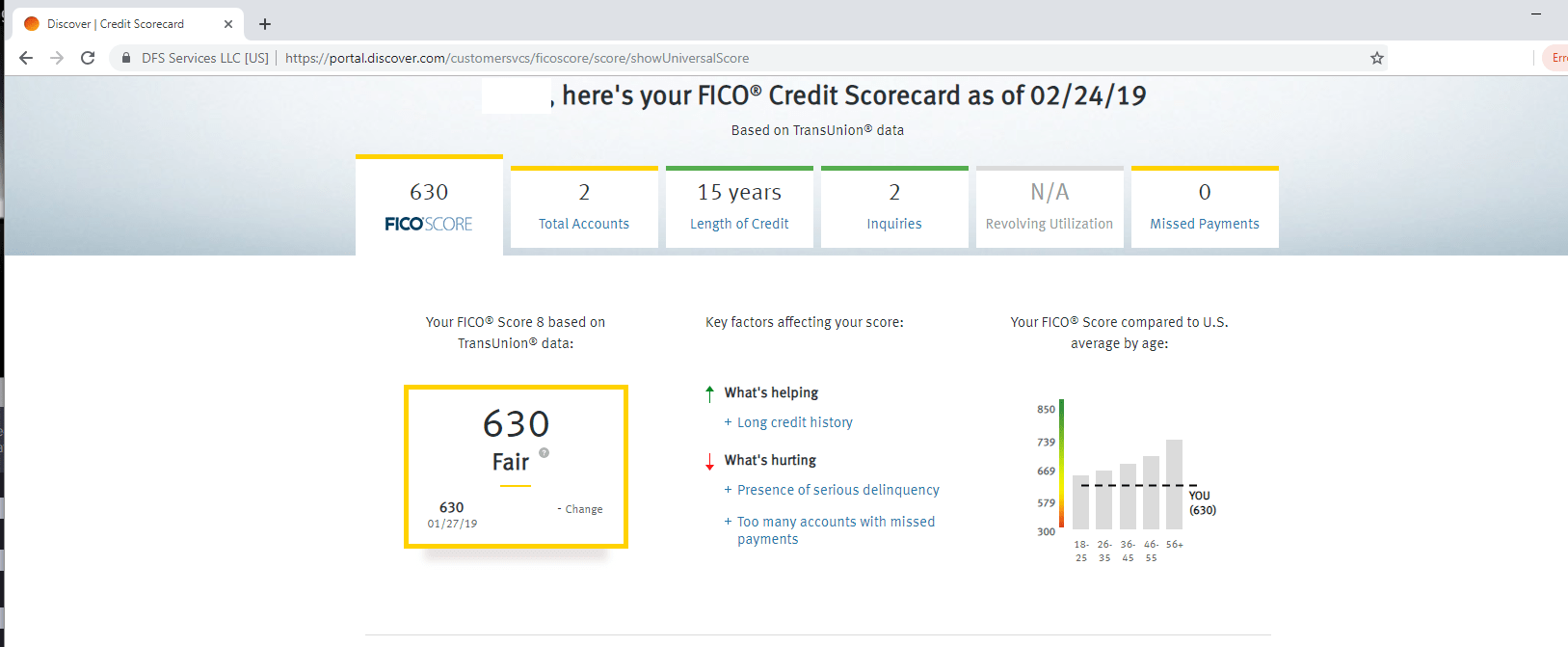Reload the Discover scorecard page
The height and width of the screenshot is (647, 1568).
pyautogui.click(x=88, y=58)
